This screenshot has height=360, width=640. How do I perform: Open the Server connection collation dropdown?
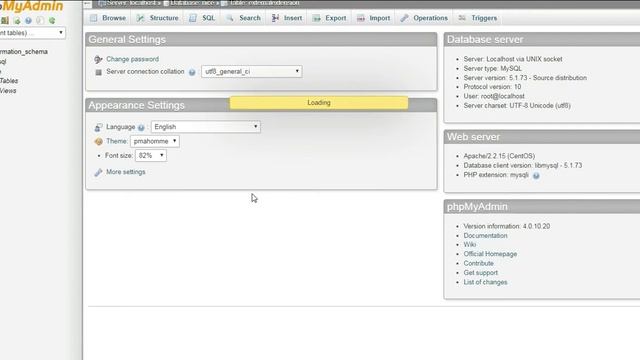tap(251, 71)
